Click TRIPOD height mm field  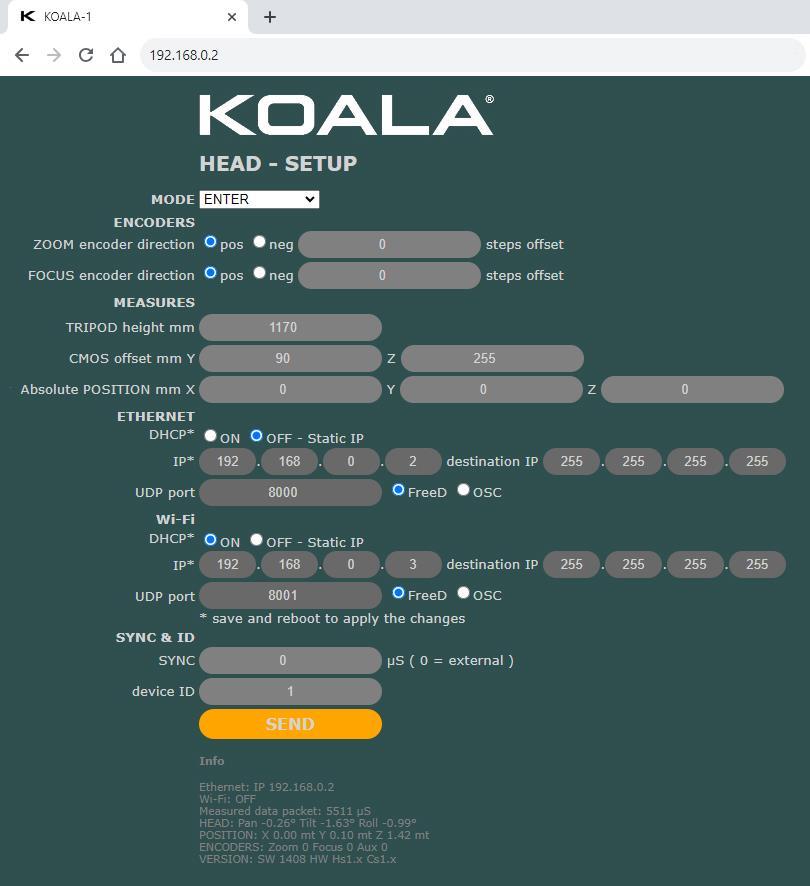[291, 327]
